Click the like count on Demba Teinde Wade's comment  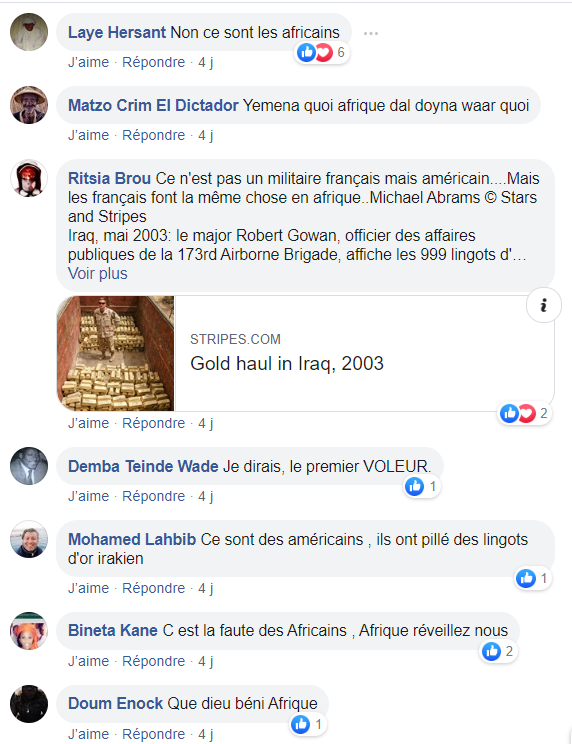(422, 486)
